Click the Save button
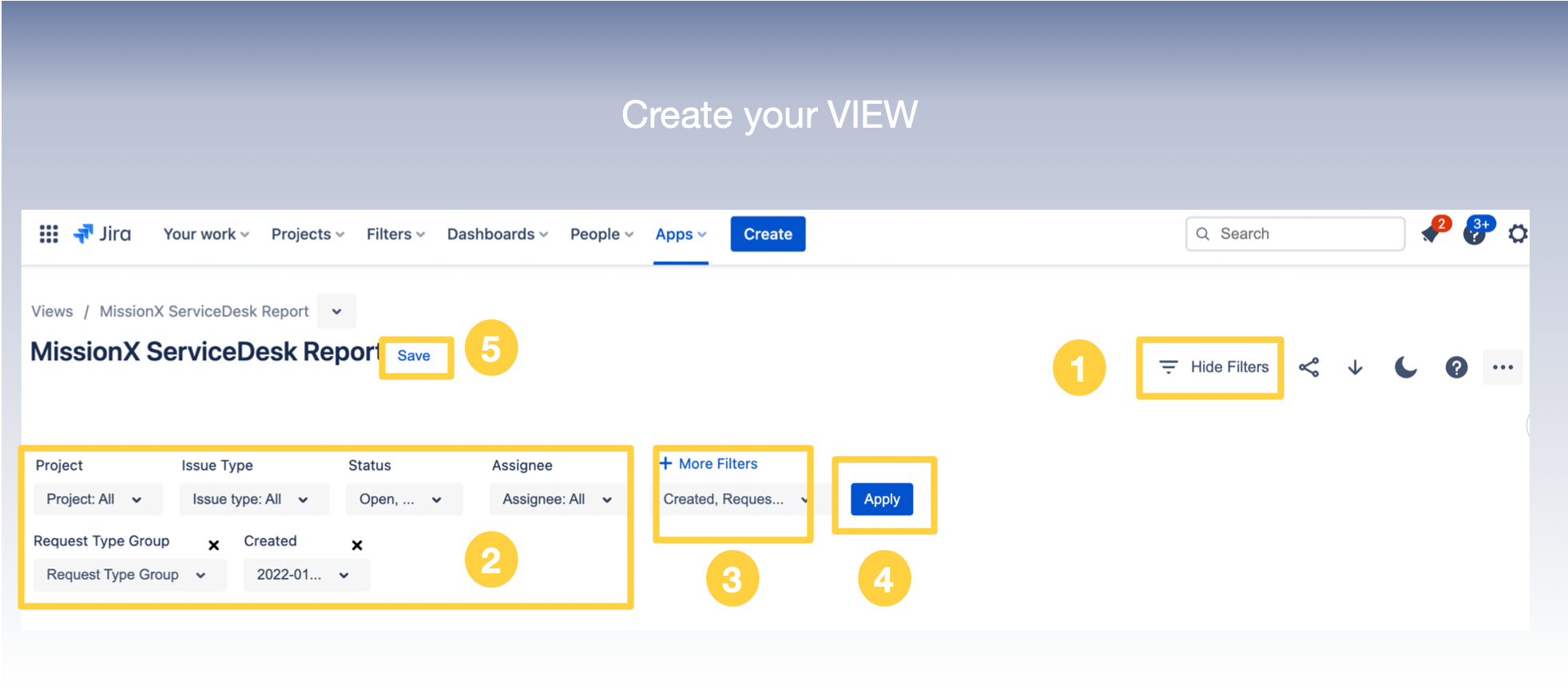The image size is (1568, 689). (414, 356)
